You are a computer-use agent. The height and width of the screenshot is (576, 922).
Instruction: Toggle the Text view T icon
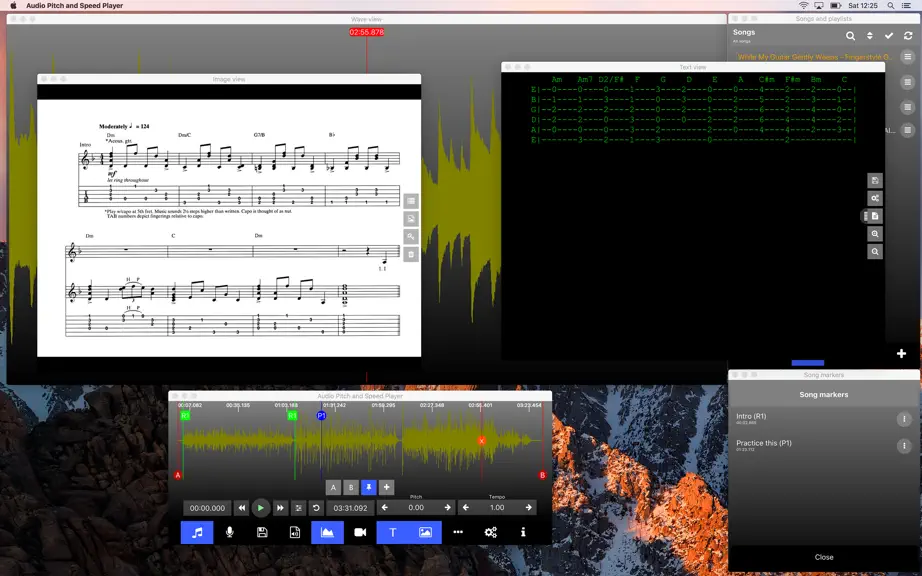(393, 532)
